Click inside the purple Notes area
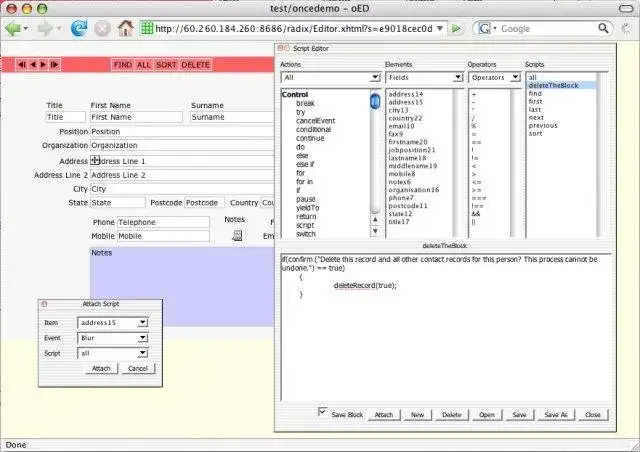 coord(182,286)
